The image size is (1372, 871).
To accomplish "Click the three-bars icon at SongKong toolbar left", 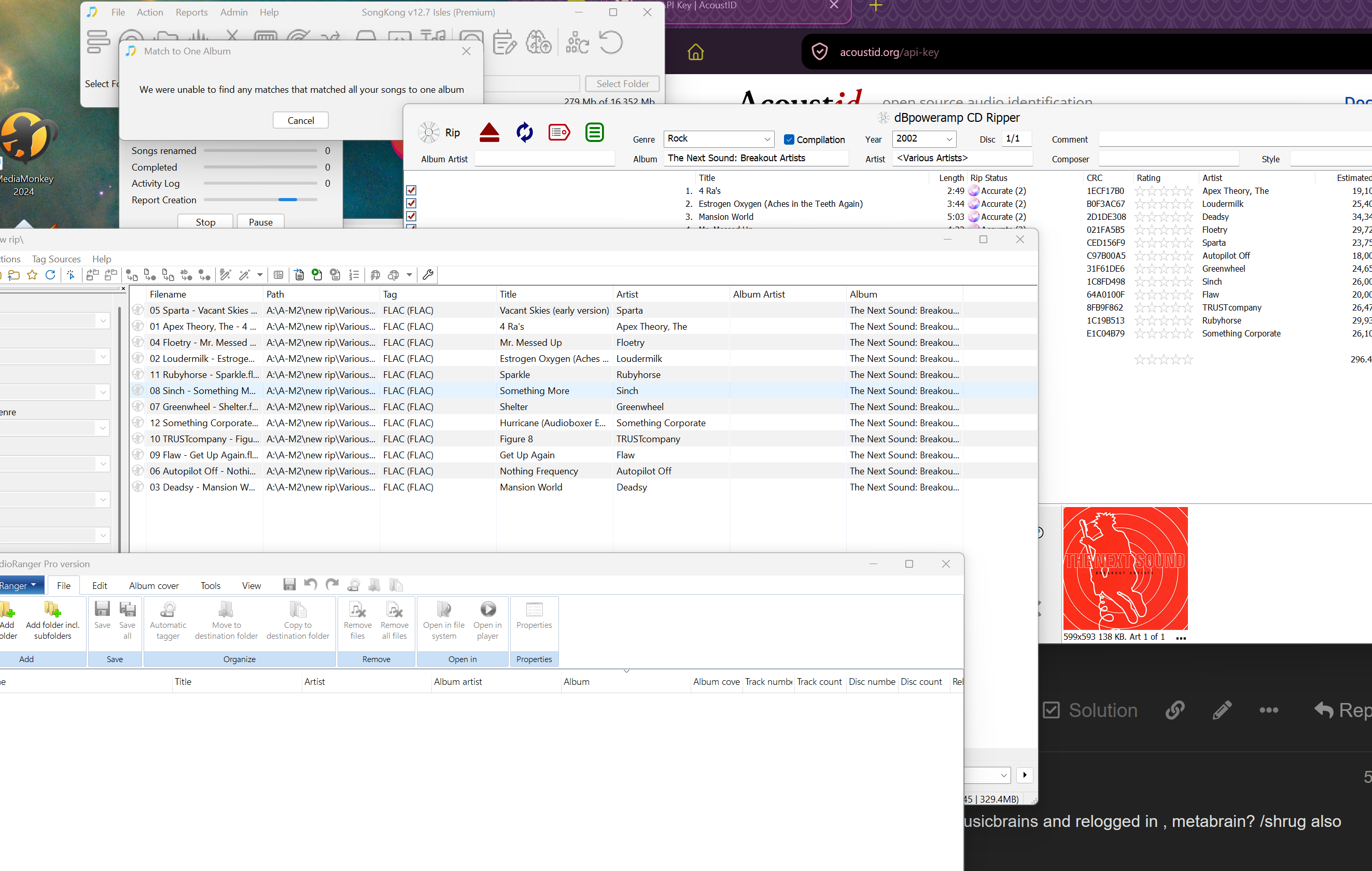I will pyautogui.click(x=98, y=42).
